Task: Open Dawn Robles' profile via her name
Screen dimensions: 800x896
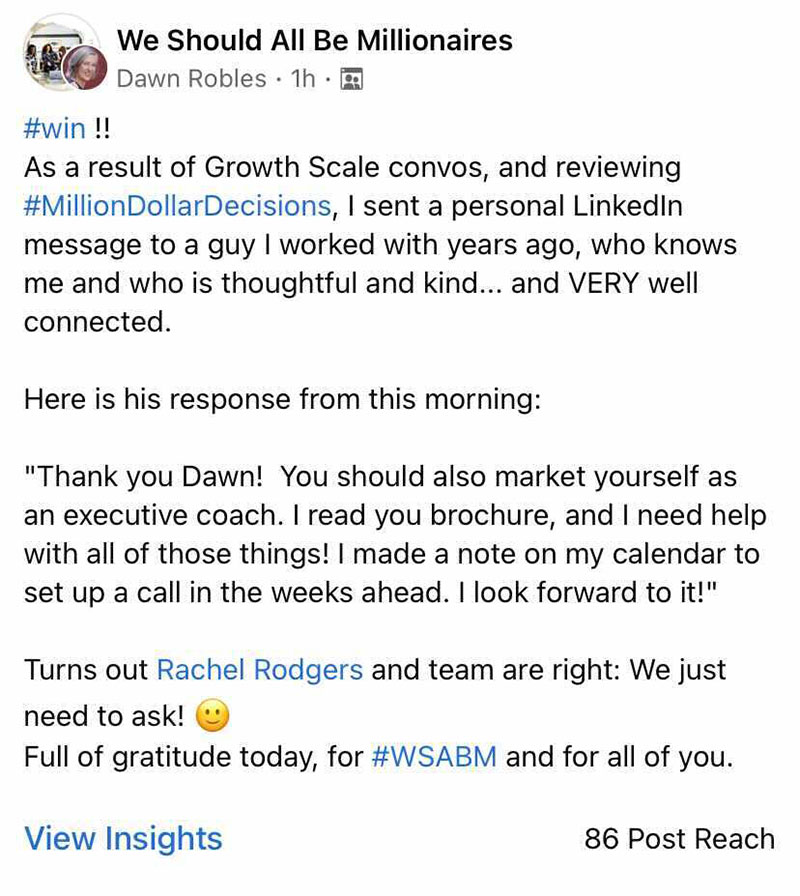Action: (191, 78)
